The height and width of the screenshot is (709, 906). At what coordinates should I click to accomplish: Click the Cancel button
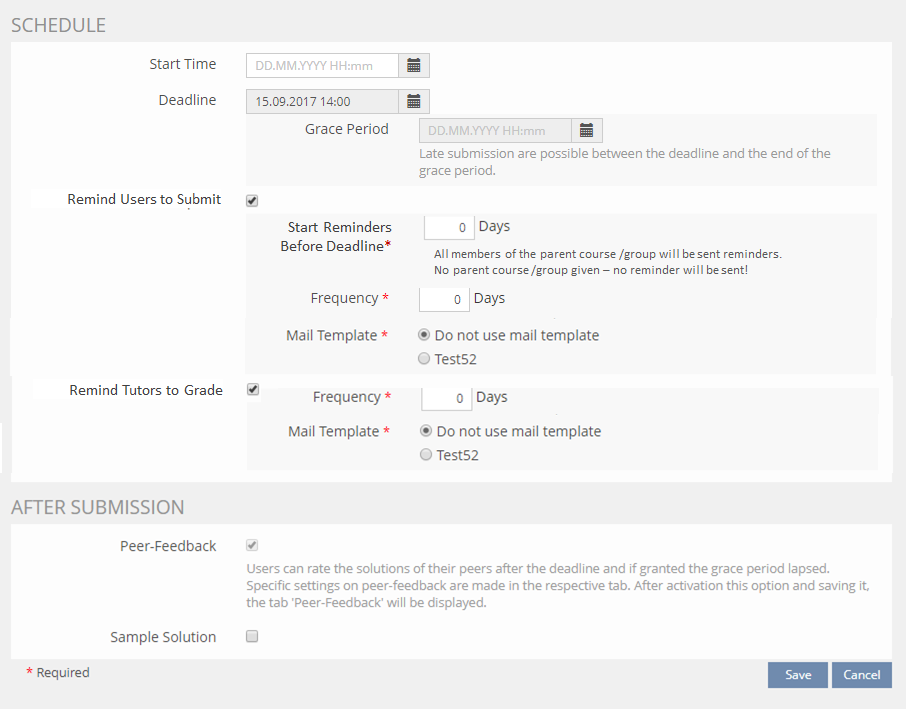point(861,675)
